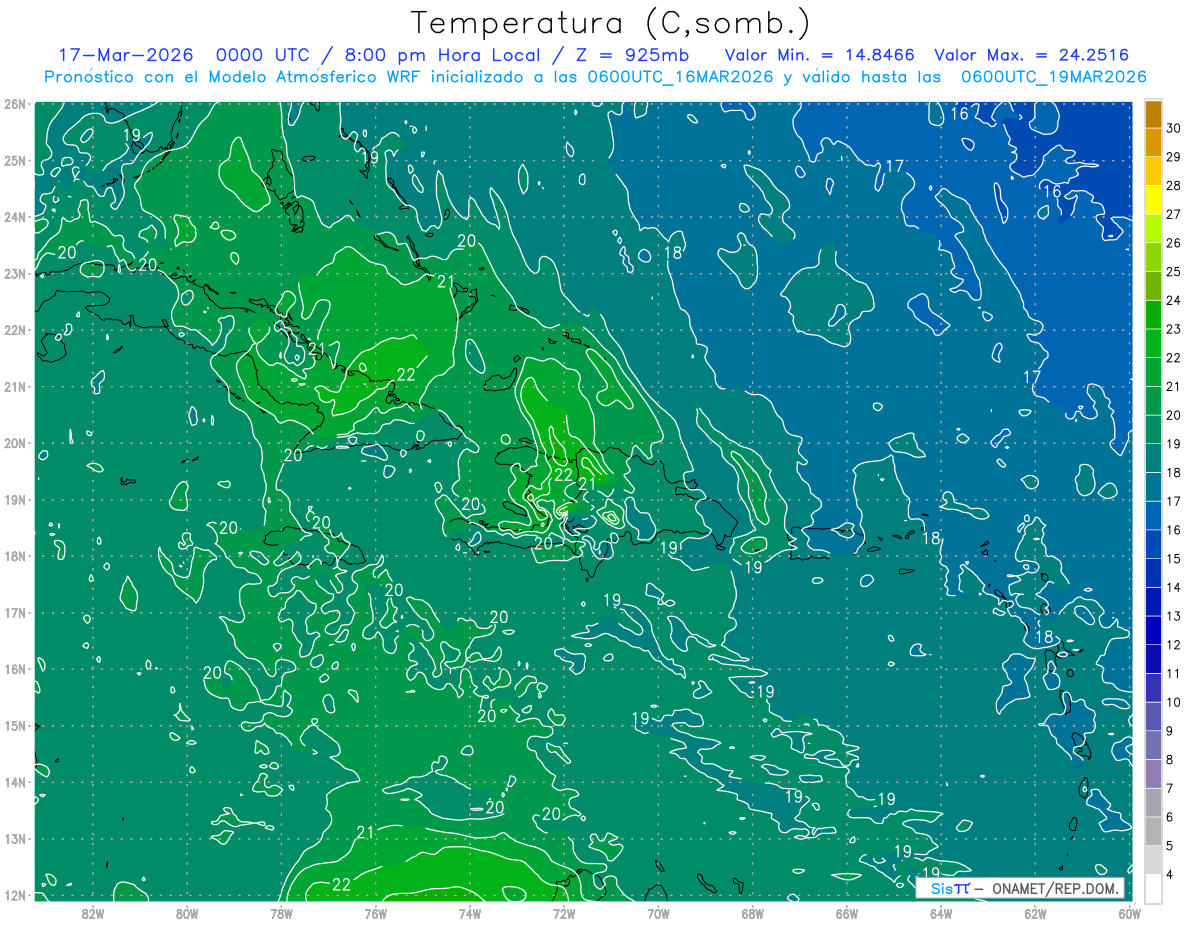Screen dimensions: 1200x927
Task: Click the dark blue swatch between 12 and 13
Action: [1153, 630]
